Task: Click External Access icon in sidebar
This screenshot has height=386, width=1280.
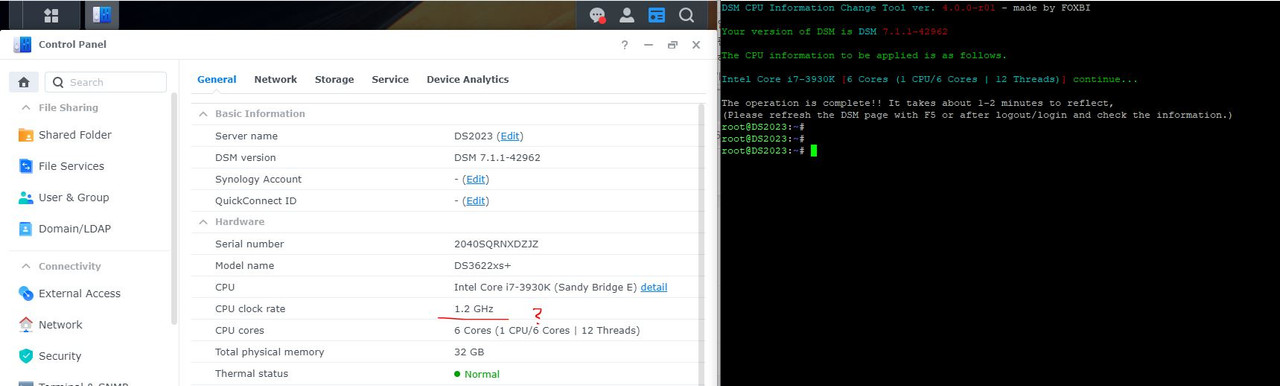Action: tap(26, 293)
